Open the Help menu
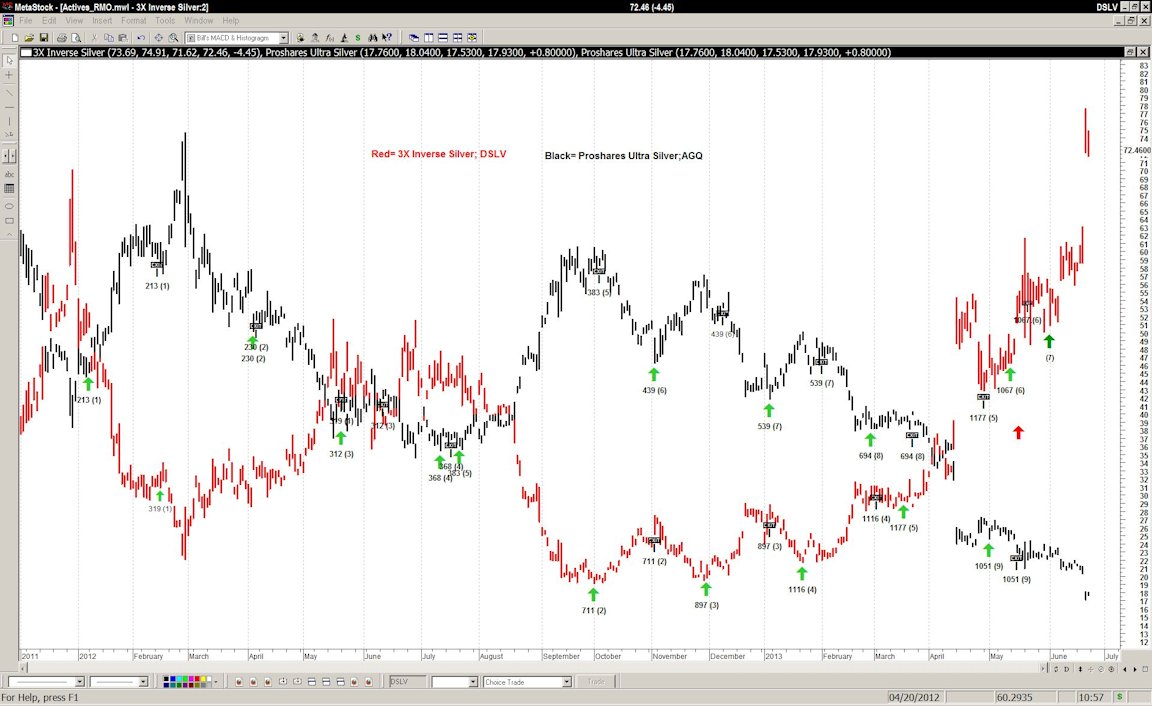Image resolution: width=1152 pixels, height=706 pixels. point(231,21)
